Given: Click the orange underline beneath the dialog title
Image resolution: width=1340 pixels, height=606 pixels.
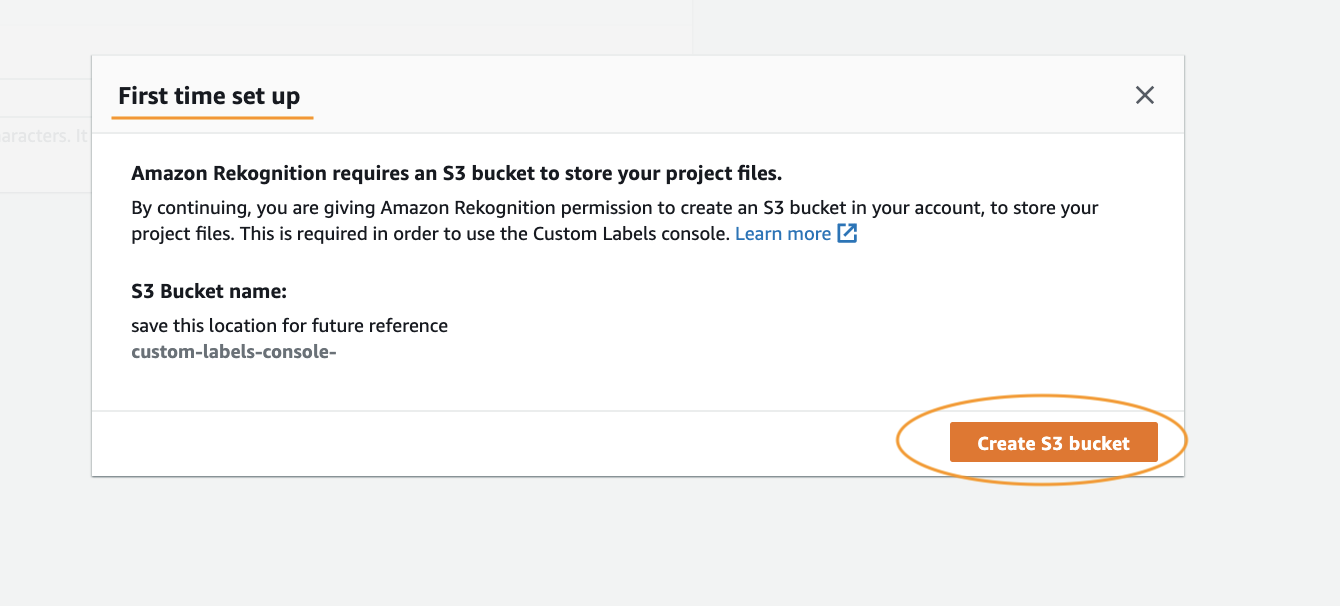Looking at the screenshot, I should pos(212,117).
